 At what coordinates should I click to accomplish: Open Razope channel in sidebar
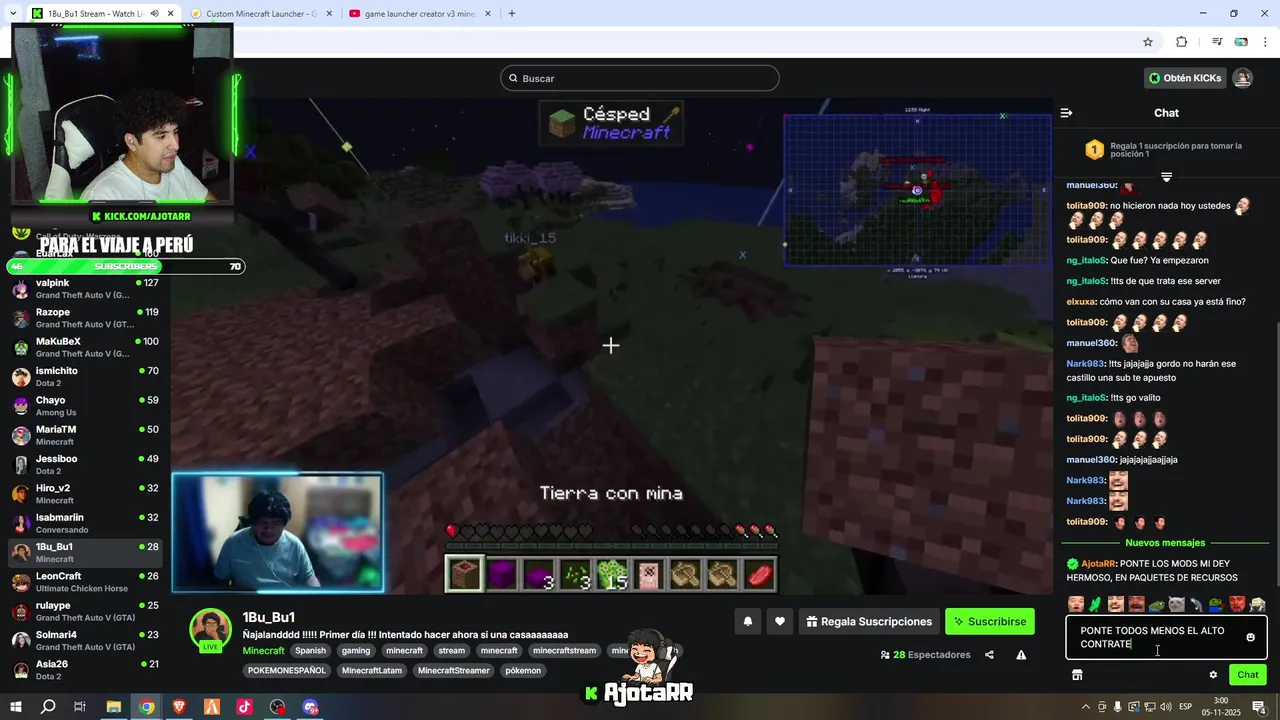pyautogui.click(x=85, y=318)
